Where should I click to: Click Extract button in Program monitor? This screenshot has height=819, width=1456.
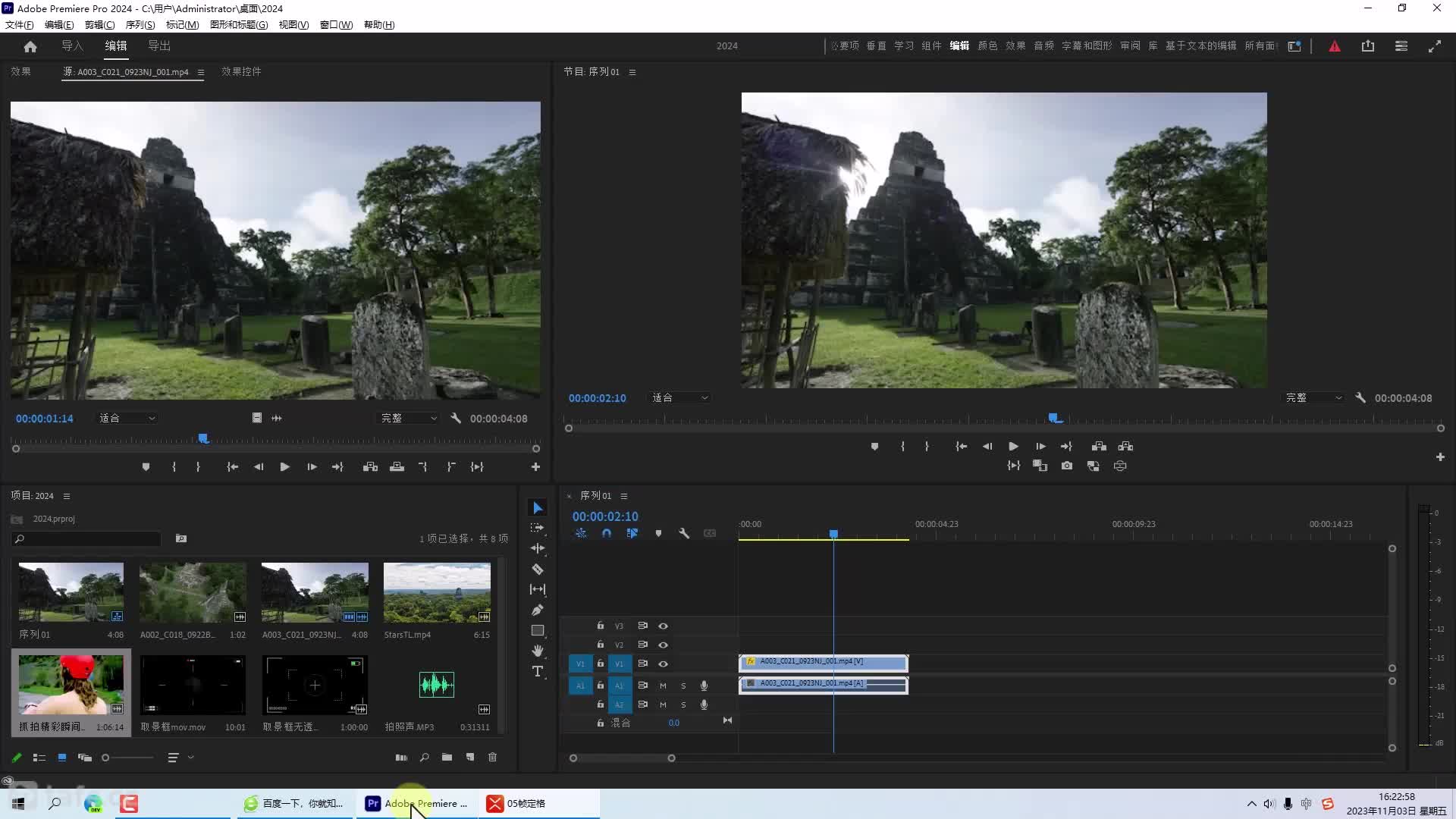coord(1125,446)
